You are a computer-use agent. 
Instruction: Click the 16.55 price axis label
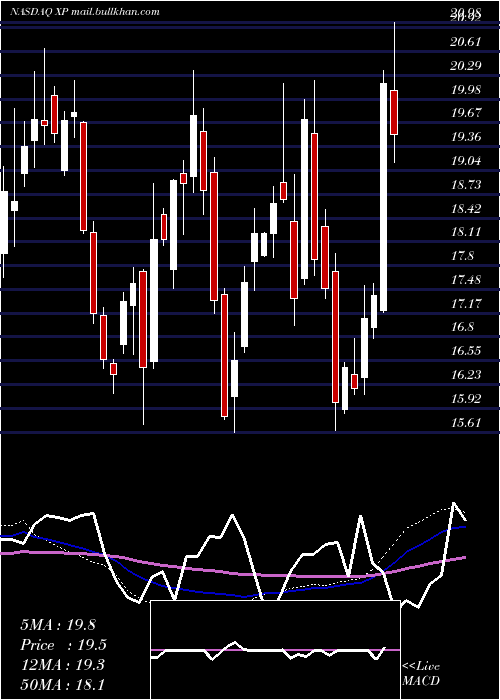click(466, 350)
